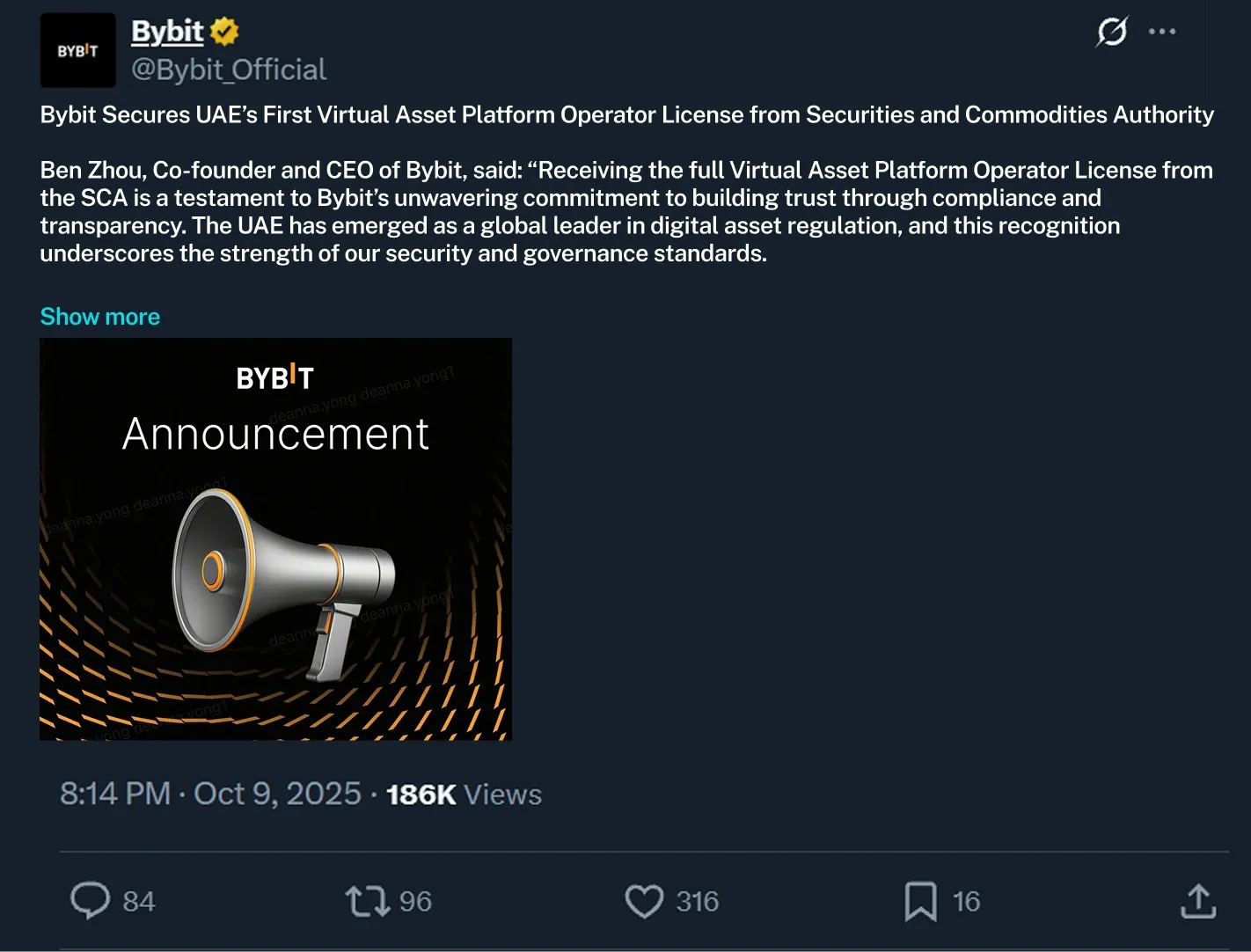Click Bybit's gold verified badge
Image resolution: width=1251 pixels, height=952 pixels.
pos(224,30)
